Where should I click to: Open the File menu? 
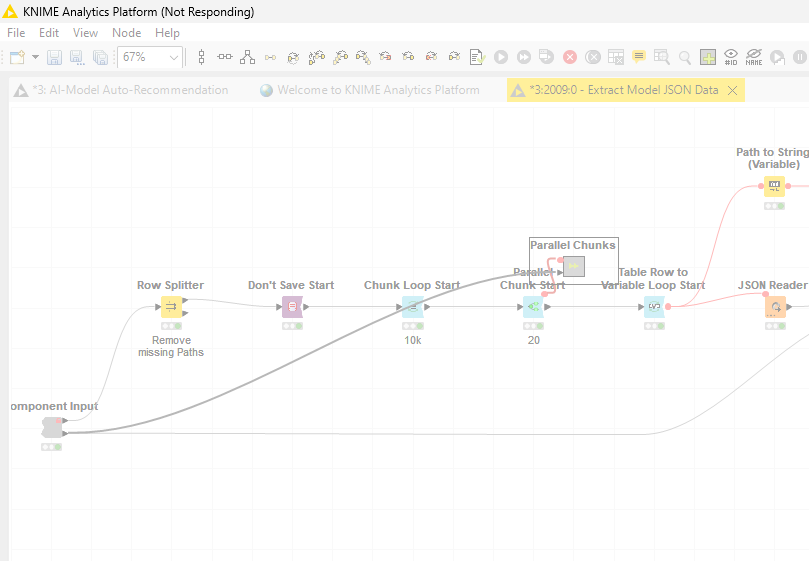point(16,33)
